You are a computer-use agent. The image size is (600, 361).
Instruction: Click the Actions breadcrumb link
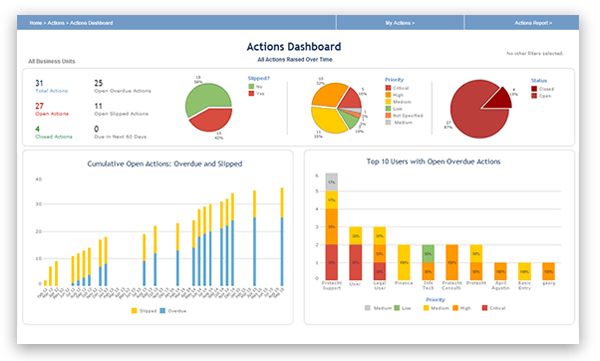[x=56, y=23]
